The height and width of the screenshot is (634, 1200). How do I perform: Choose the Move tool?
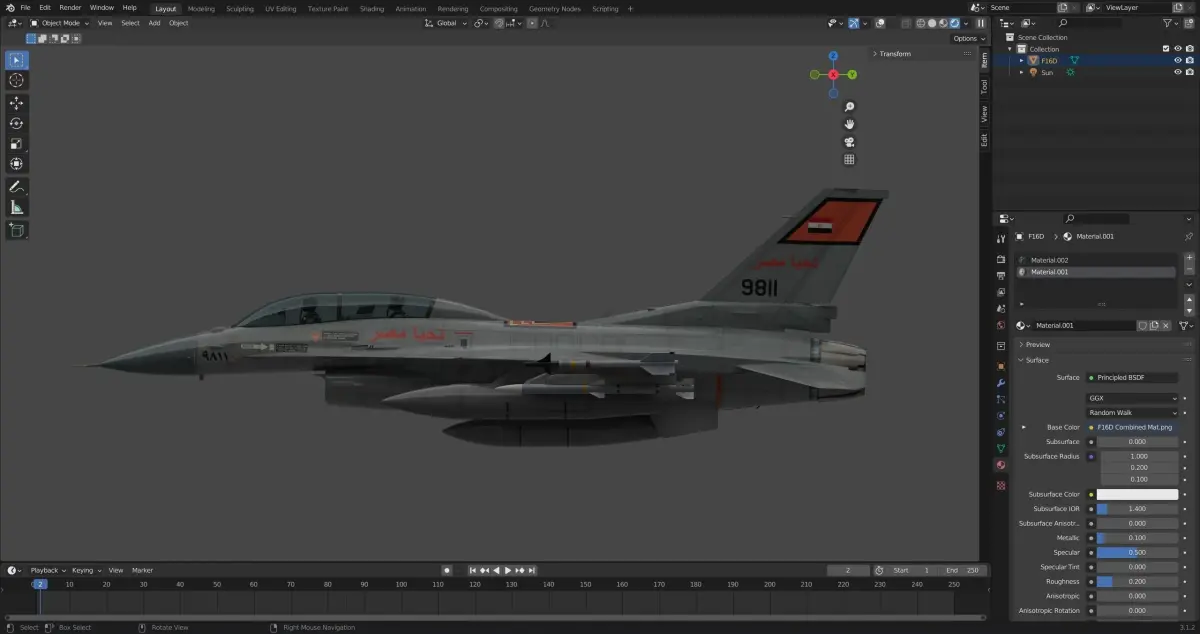pyautogui.click(x=17, y=103)
